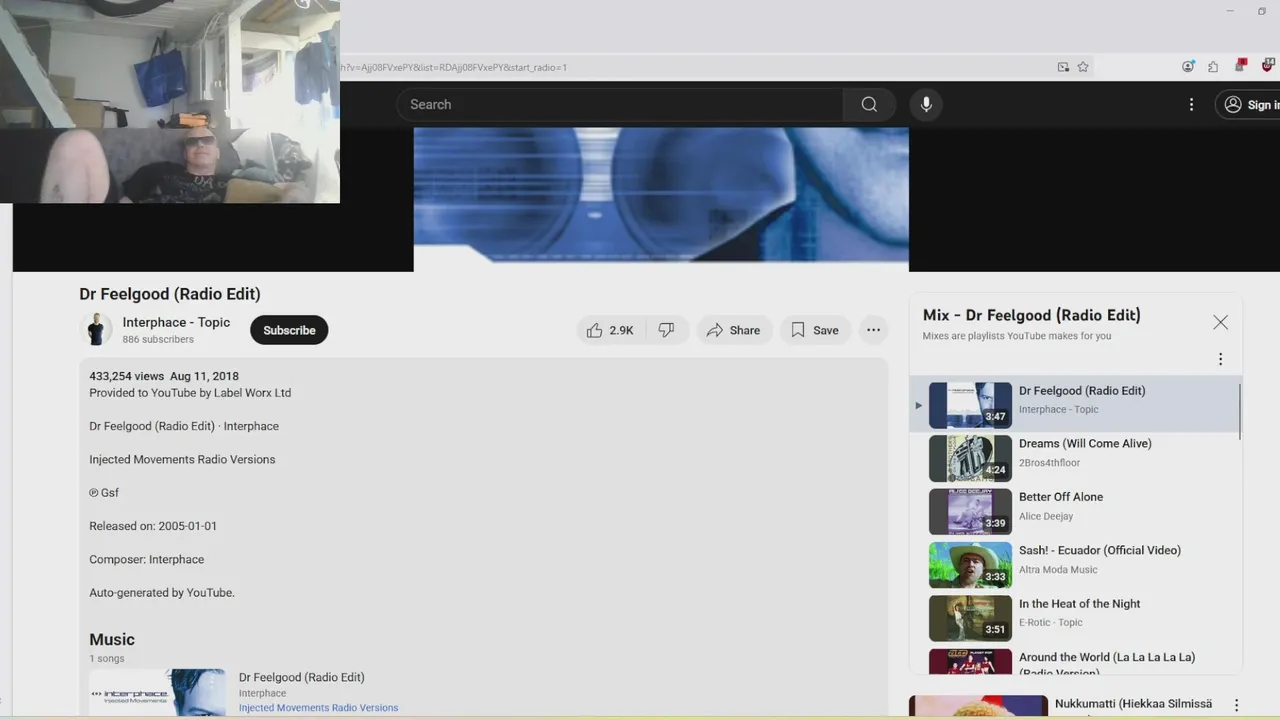Click the Interphase album art thumbnail
Viewport: 1280px width, 720px height.
157,692
